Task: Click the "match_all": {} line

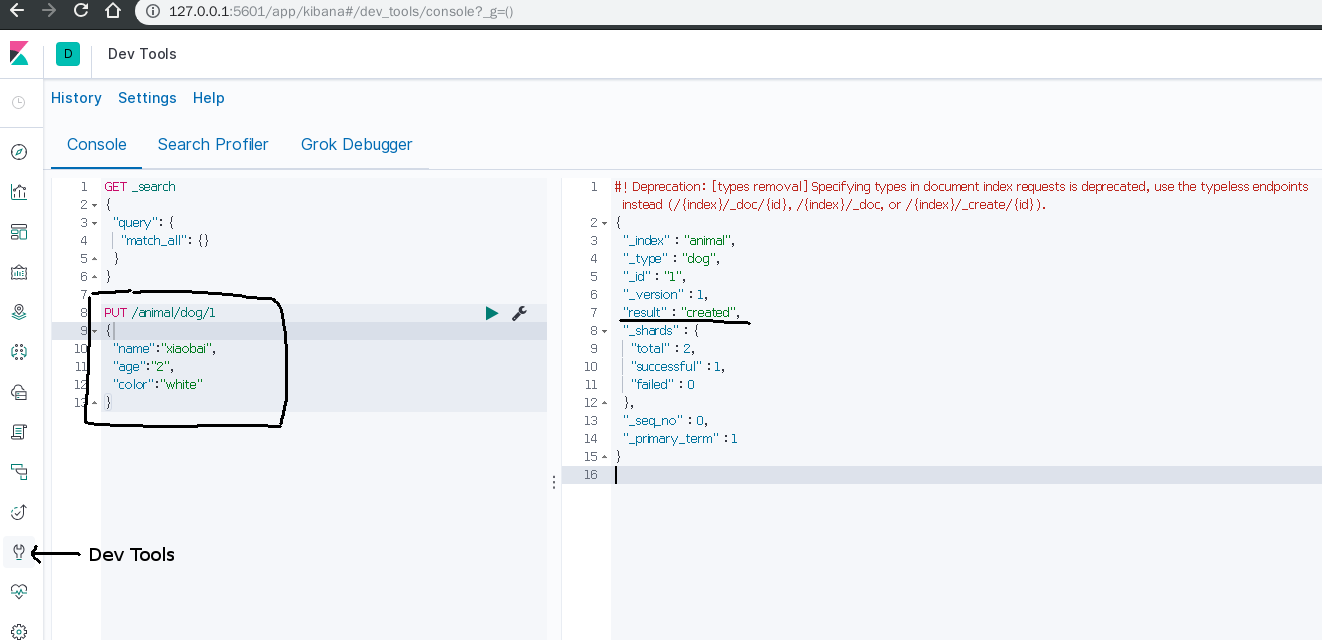Action: 164,241
